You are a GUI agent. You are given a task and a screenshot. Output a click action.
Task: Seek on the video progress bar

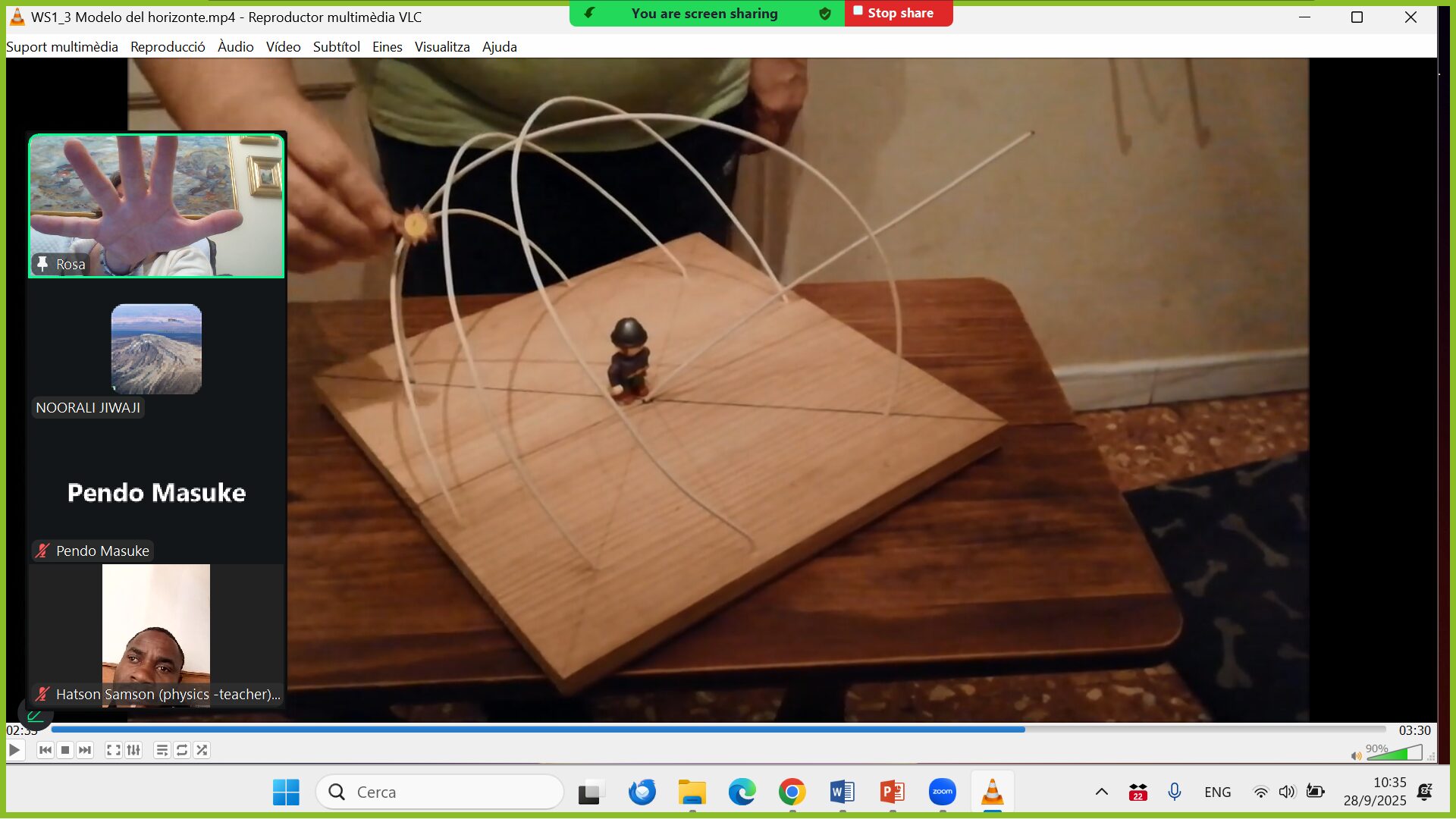tap(682, 730)
